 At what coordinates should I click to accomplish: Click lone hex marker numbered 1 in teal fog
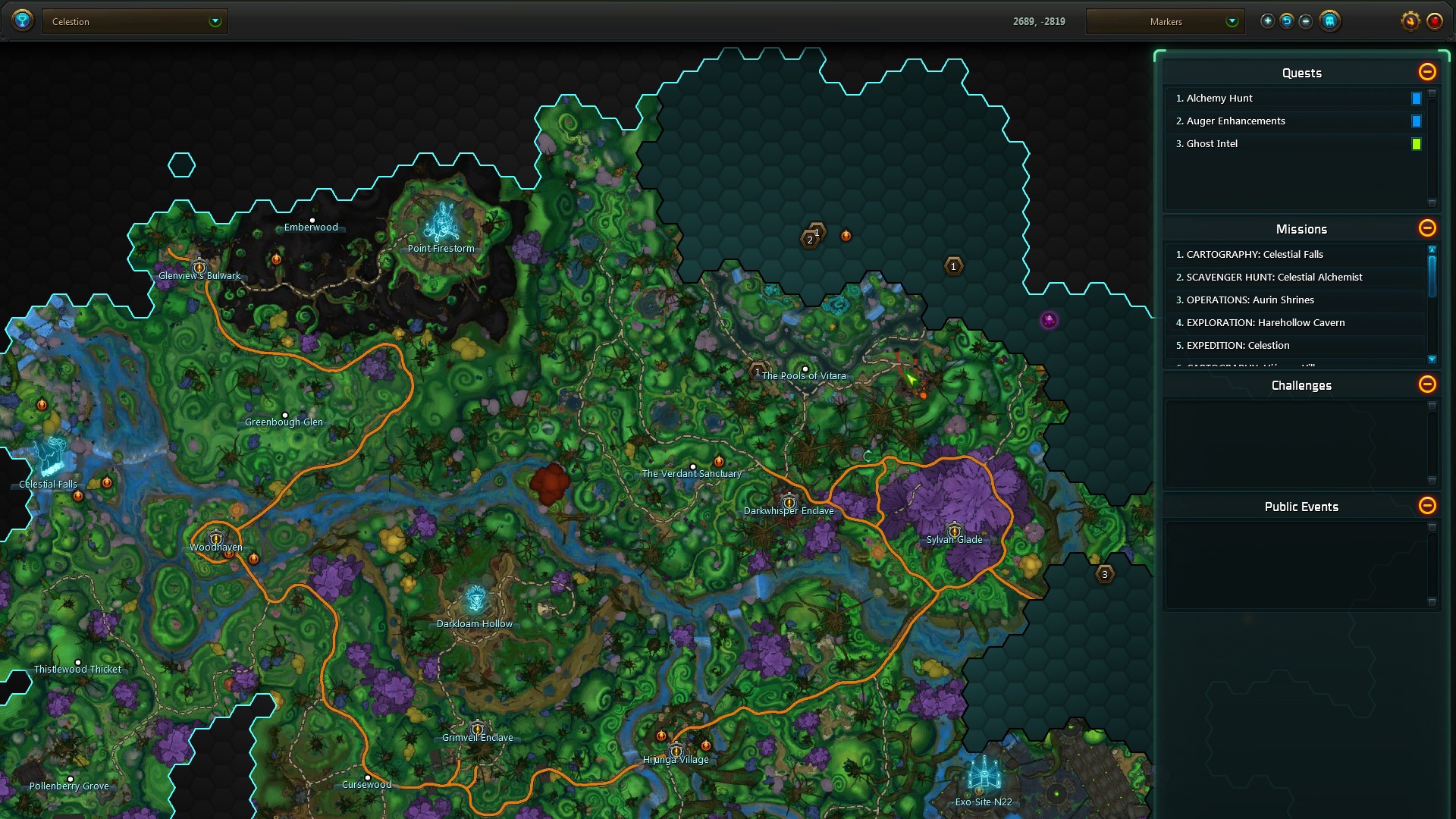pos(953,266)
